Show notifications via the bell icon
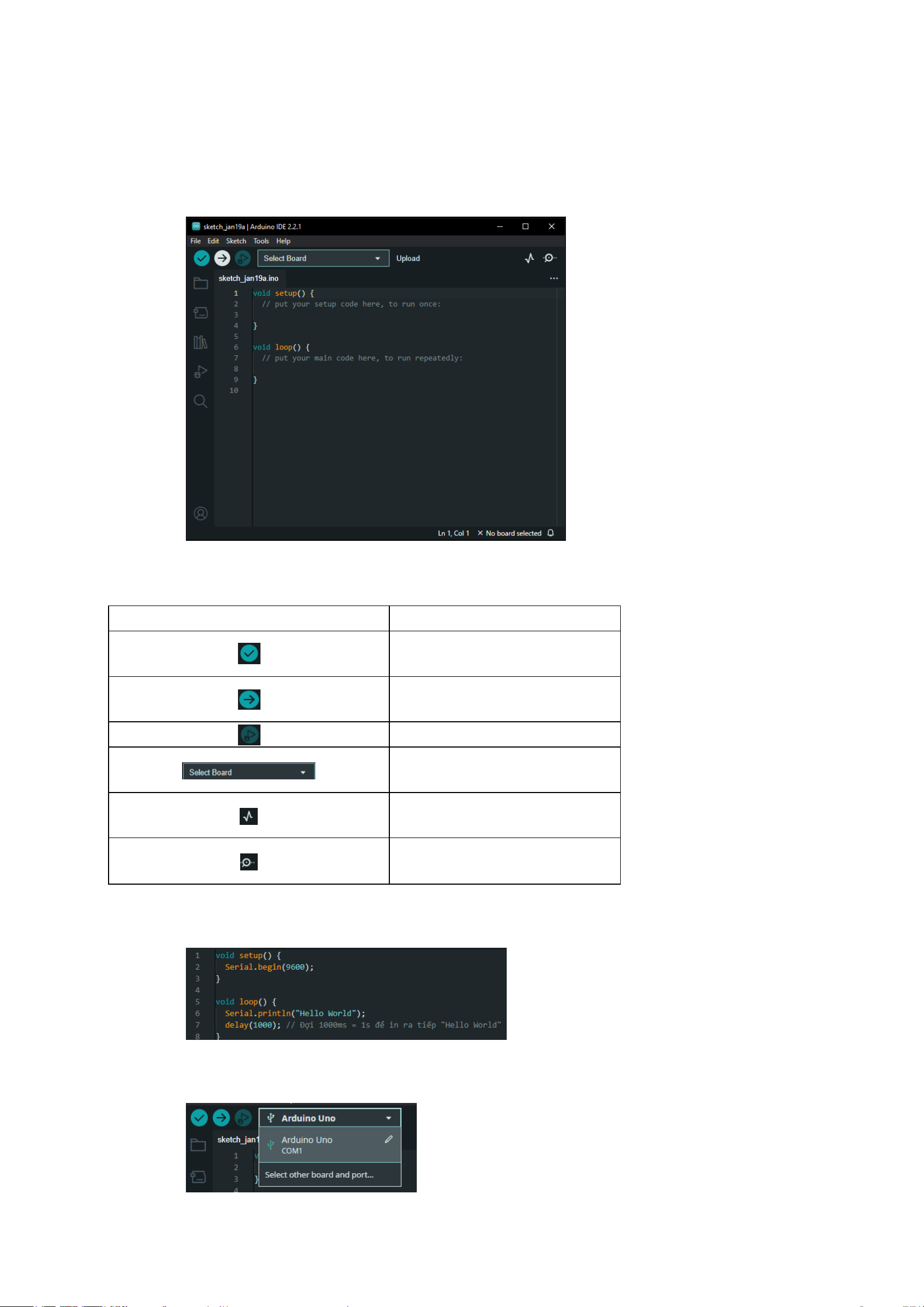Viewport: 924px width, 1307px height. tap(551, 533)
